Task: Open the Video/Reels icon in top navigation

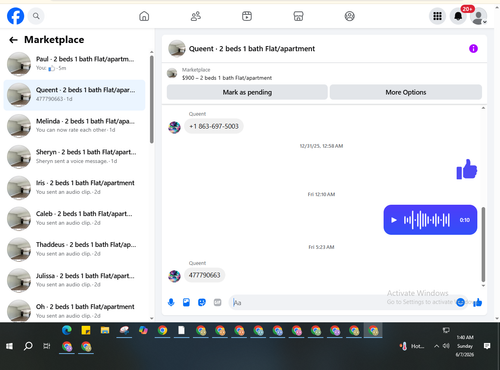Action: coord(247,16)
